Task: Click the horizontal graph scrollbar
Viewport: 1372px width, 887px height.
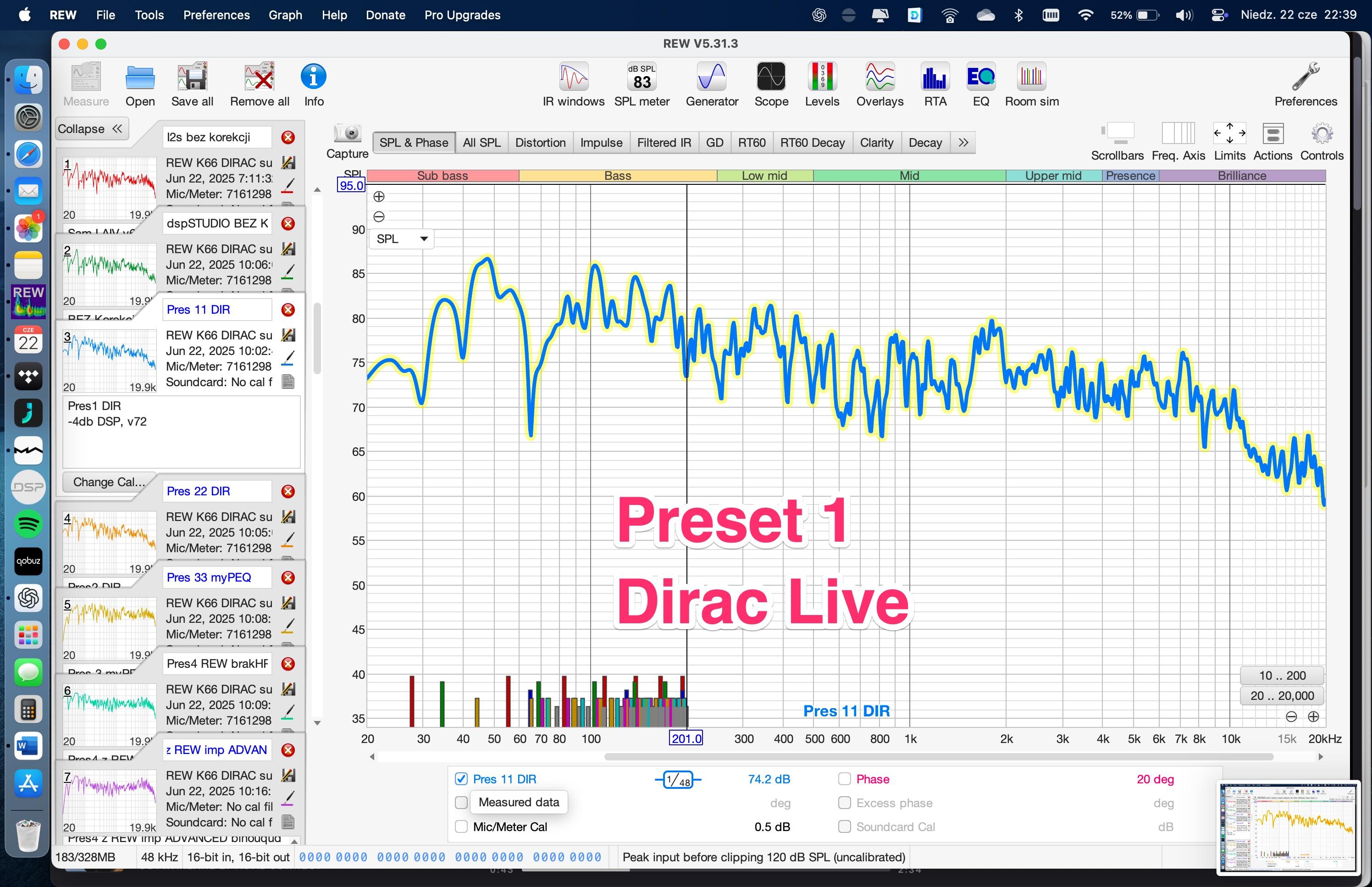Action: tap(939, 756)
